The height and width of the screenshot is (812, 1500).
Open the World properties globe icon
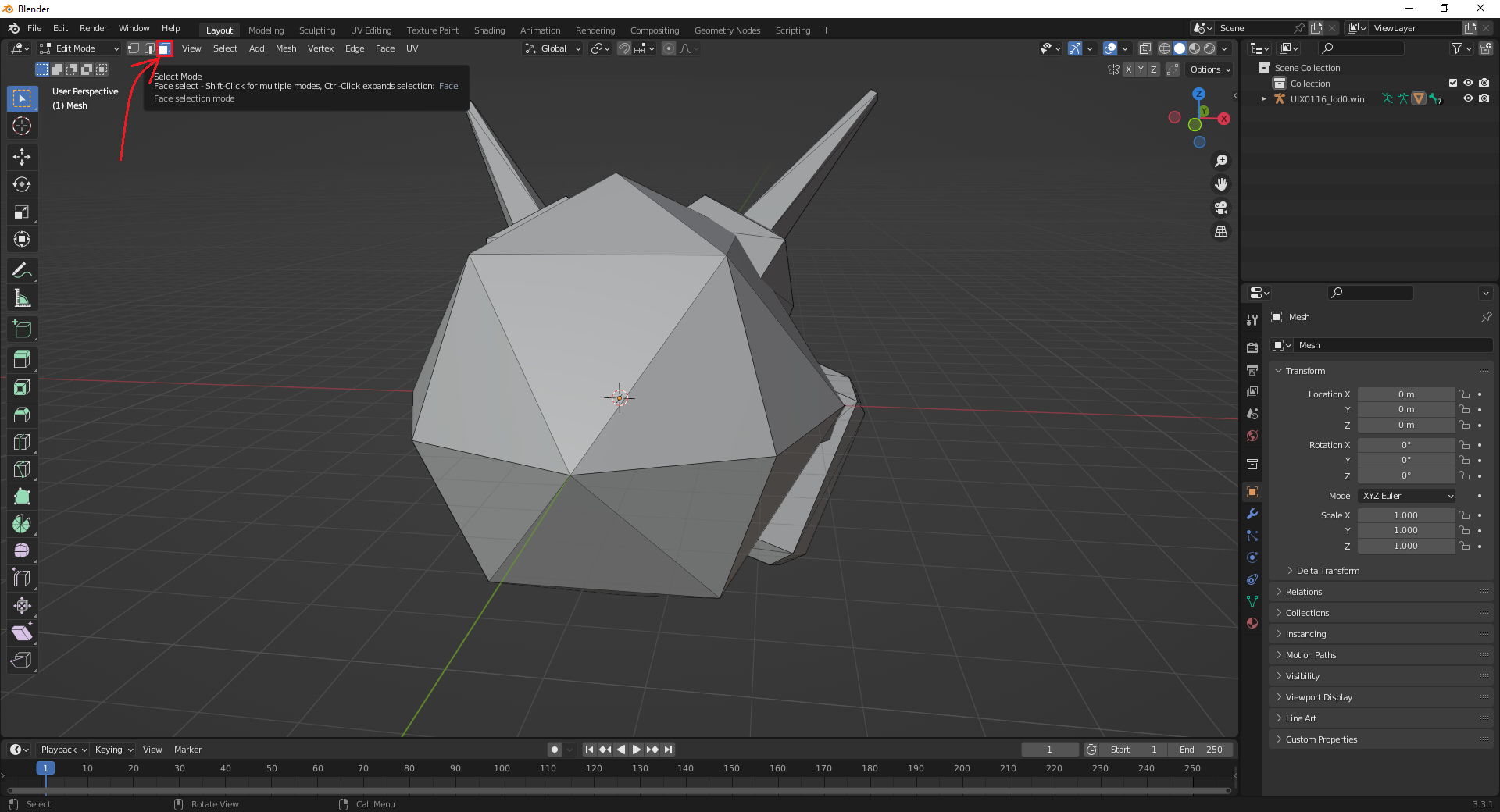(1252, 436)
